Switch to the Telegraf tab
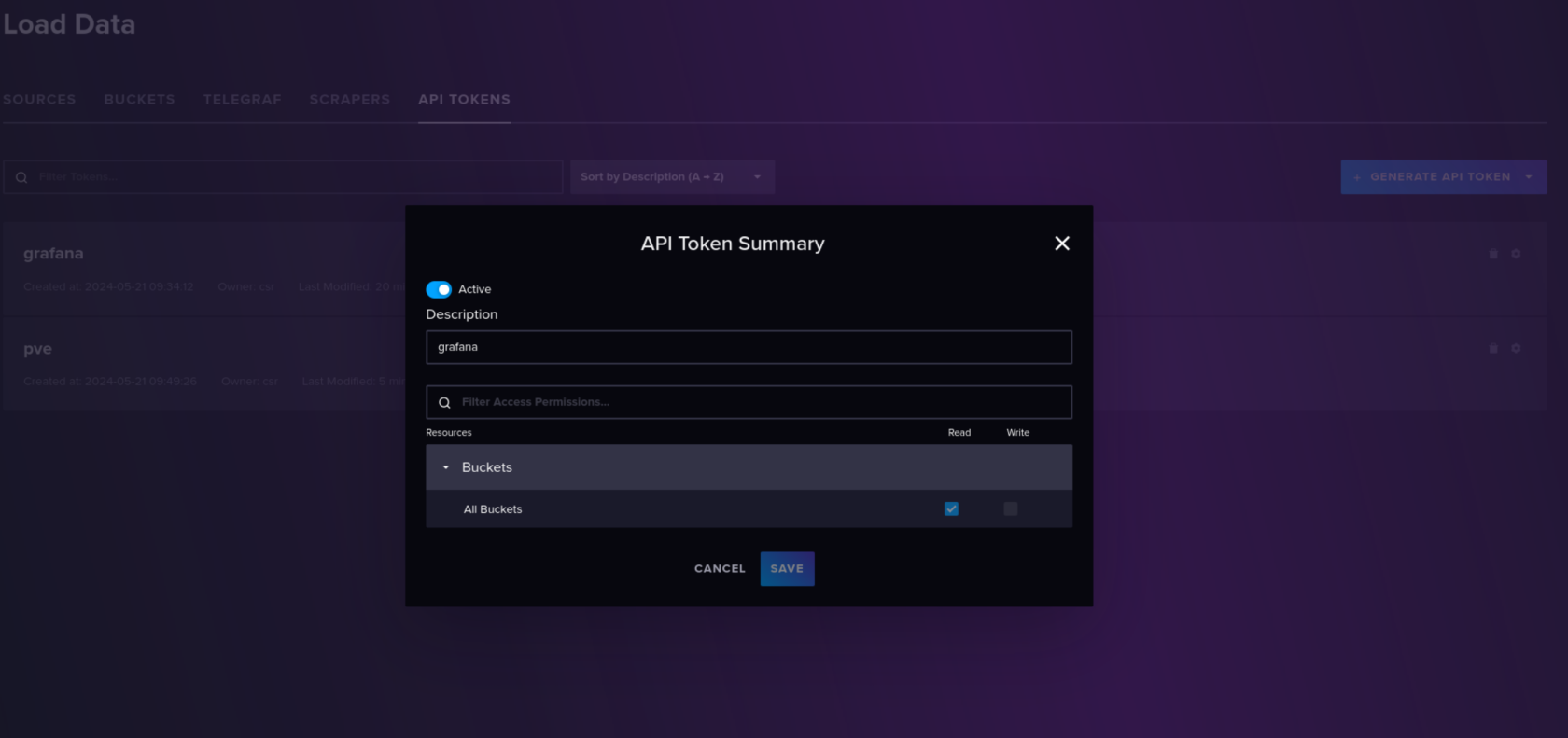 click(242, 100)
